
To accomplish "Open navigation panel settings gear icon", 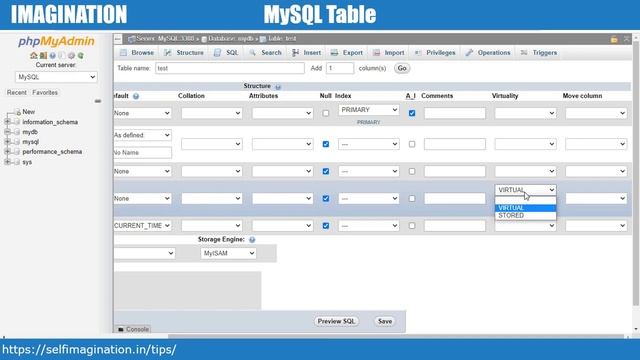I will point(71,56).
